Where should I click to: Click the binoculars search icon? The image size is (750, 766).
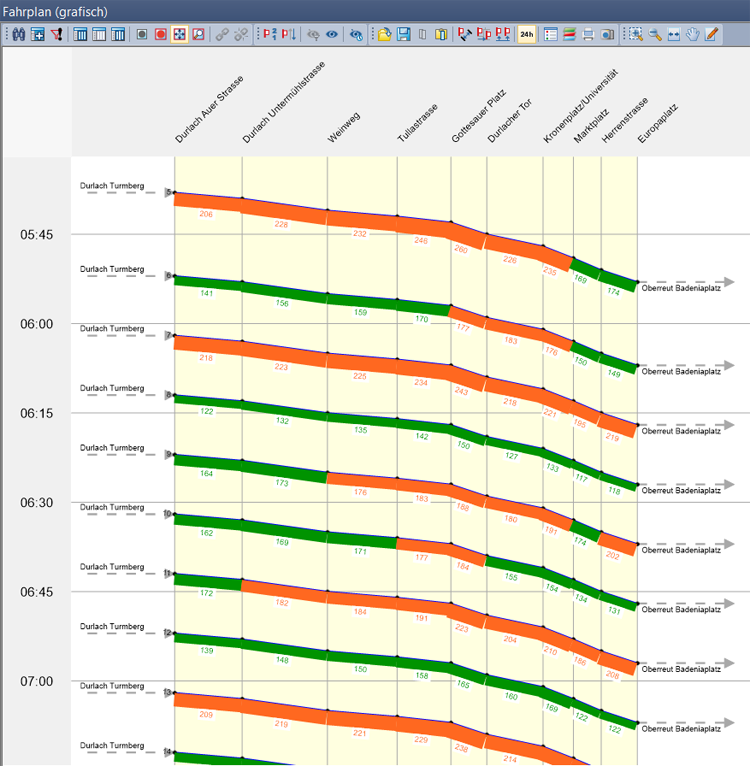click(18, 34)
